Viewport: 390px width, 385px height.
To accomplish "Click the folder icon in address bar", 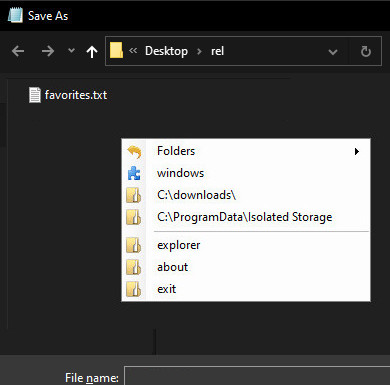I will pyautogui.click(x=116, y=50).
